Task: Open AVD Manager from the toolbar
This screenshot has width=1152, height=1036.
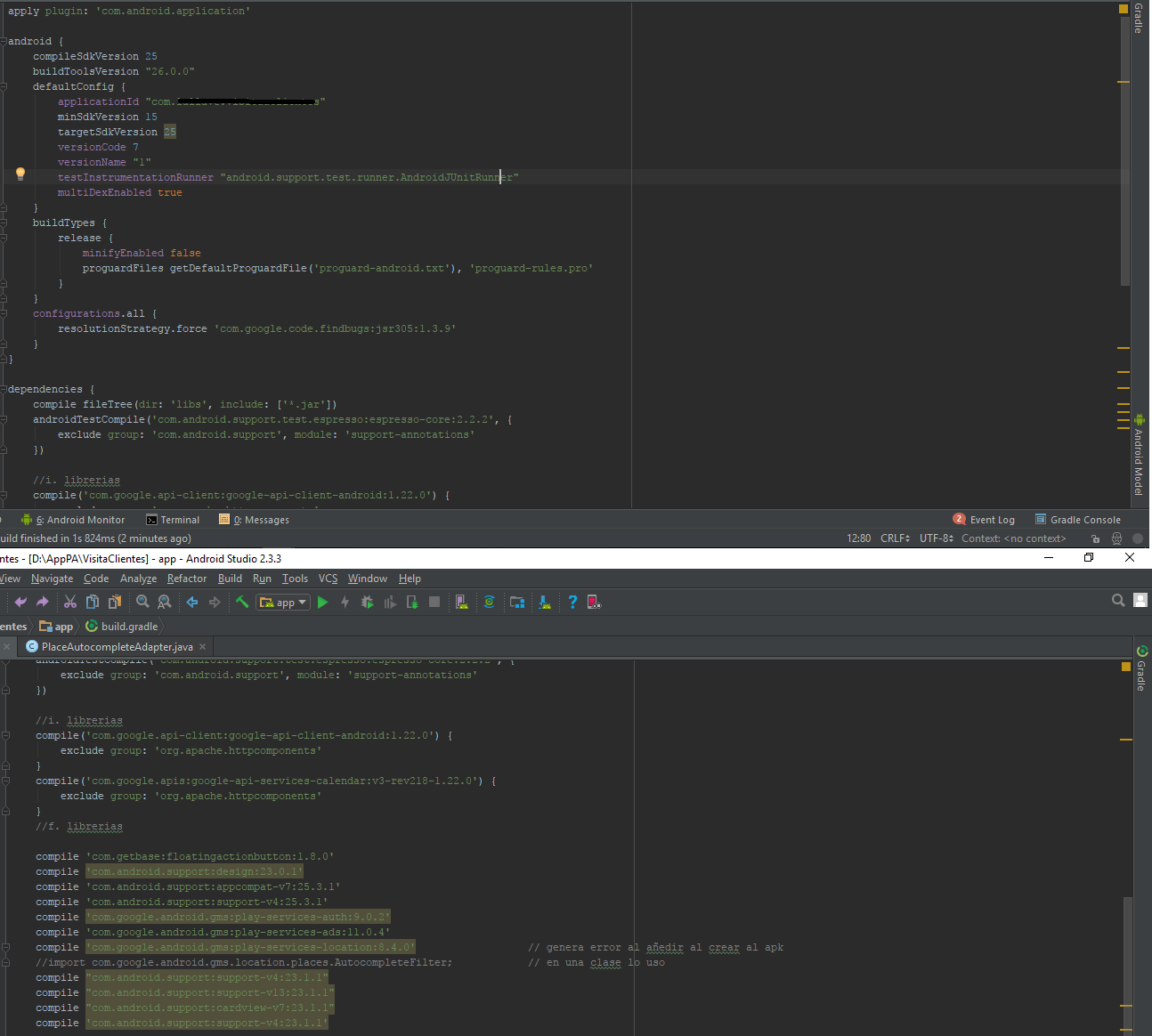Action: tap(461, 603)
